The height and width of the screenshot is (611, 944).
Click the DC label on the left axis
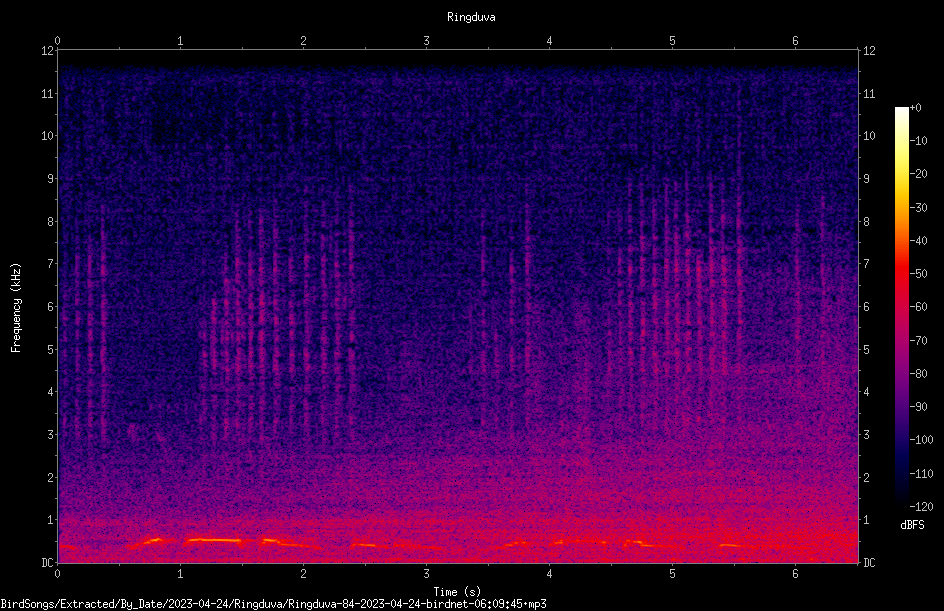pyautogui.click(x=48, y=562)
